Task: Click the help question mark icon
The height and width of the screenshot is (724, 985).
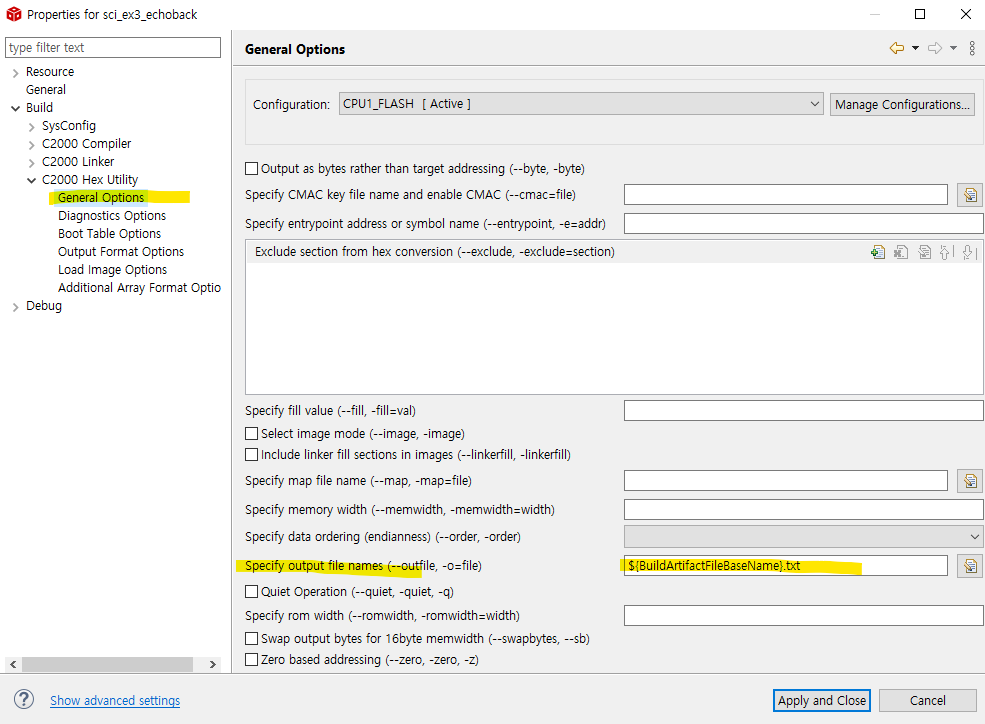Action: click(24, 700)
